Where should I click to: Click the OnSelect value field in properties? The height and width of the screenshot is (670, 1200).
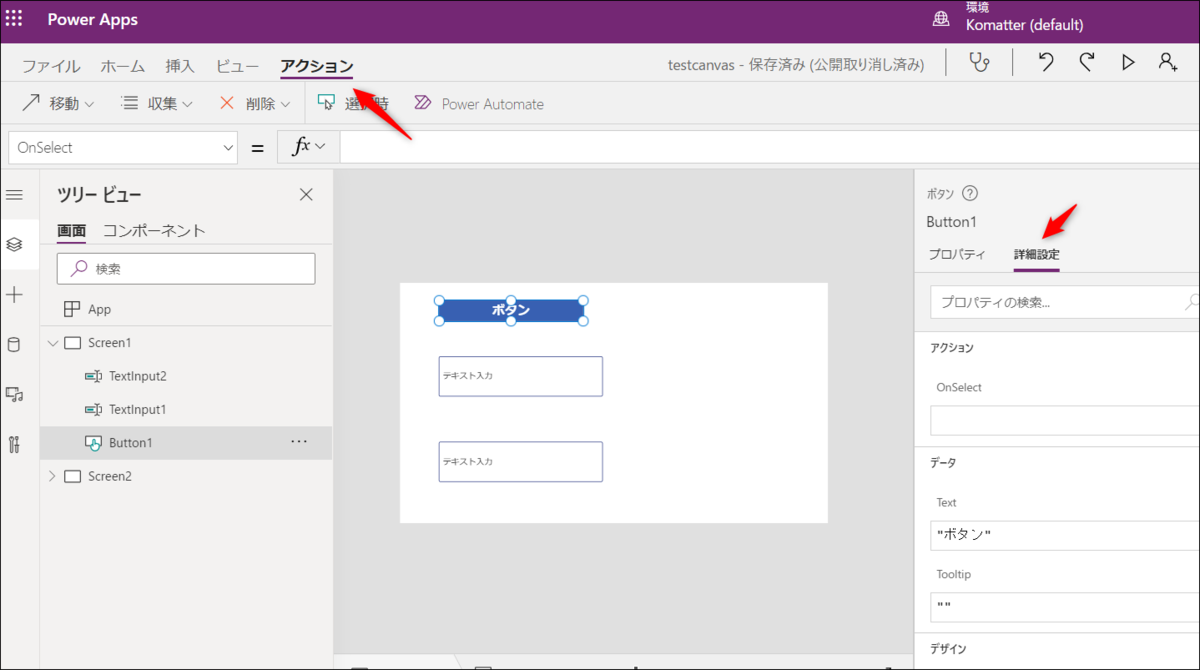(x=1065, y=420)
